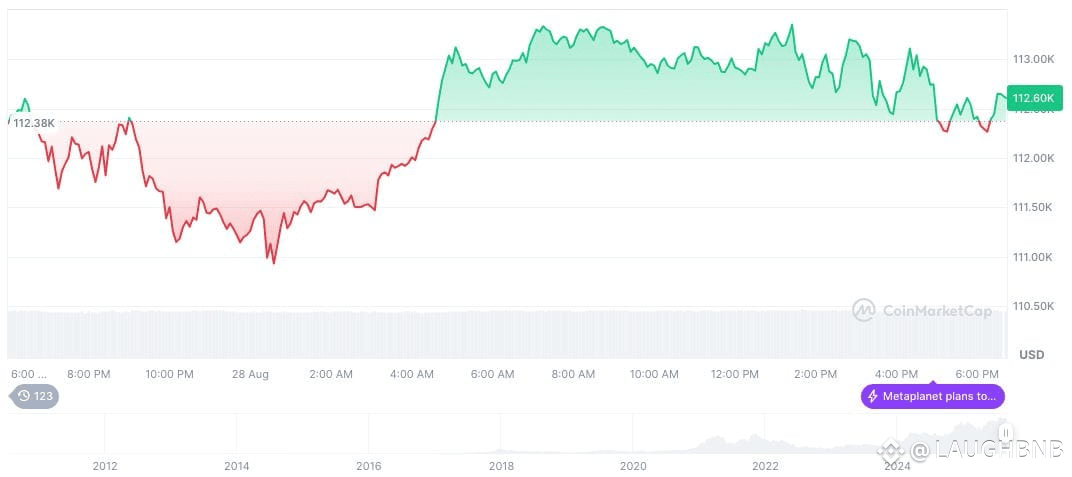This screenshot has width=1072, height=477.
Task: Open the 123 historical events badge
Action: coord(34,396)
